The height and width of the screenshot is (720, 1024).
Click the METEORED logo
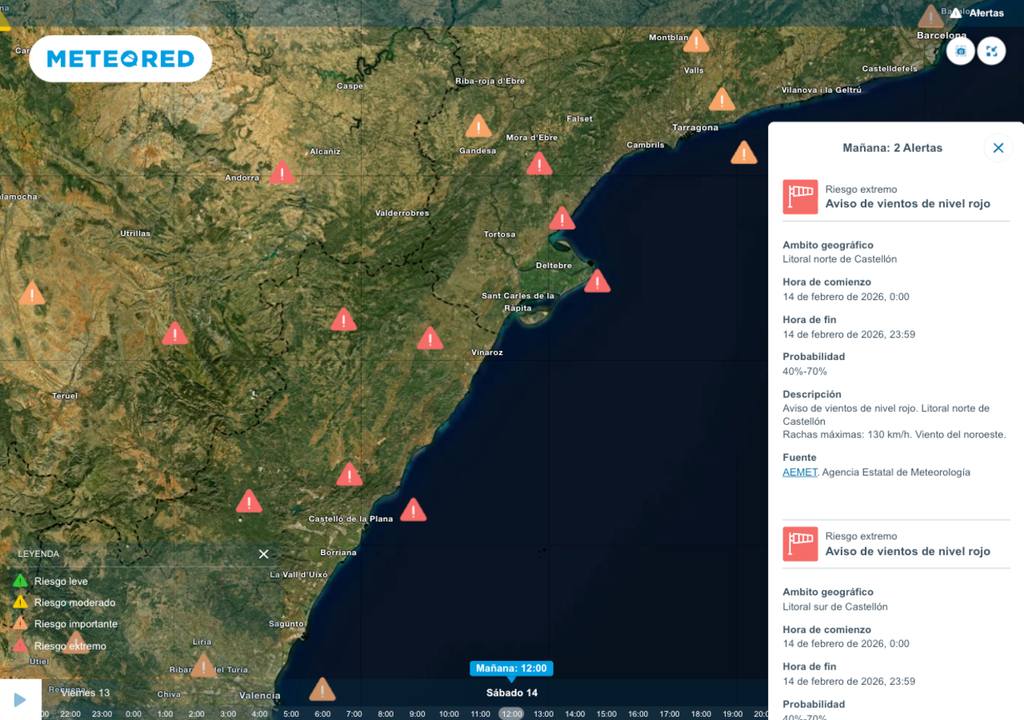point(120,58)
